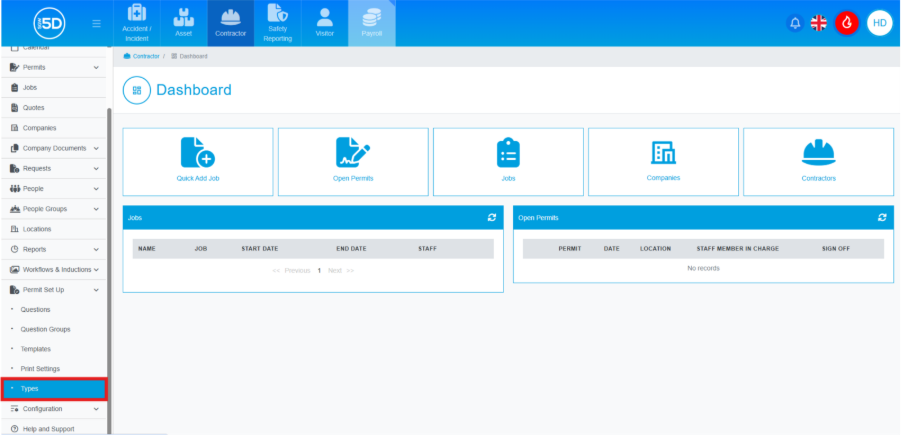Open the HD user profile avatar
The height and width of the screenshot is (435, 903).
pos(879,23)
